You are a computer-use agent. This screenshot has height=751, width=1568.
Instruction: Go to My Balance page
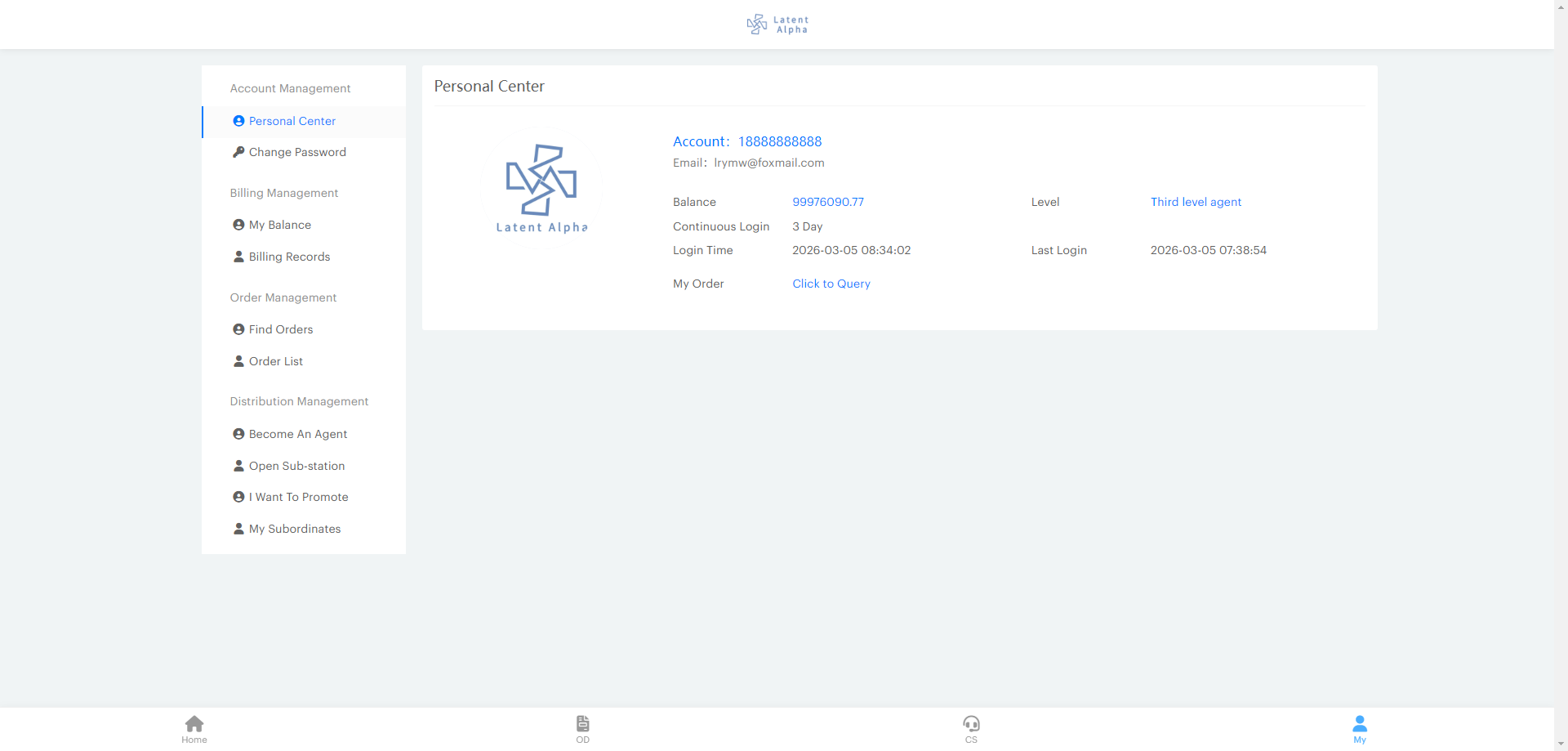click(279, 225)
